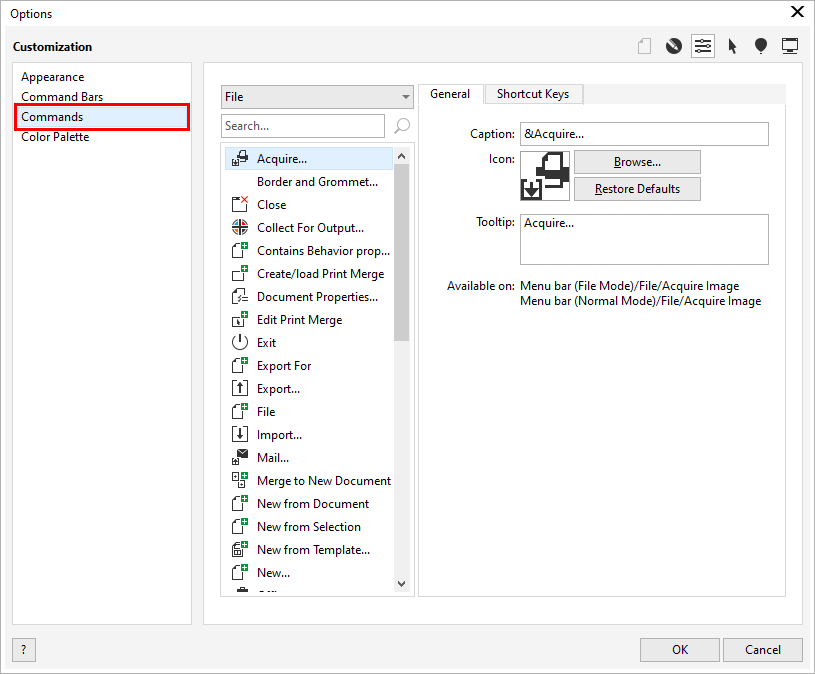
Task: Open the Color Palette category
Action: 55,137
